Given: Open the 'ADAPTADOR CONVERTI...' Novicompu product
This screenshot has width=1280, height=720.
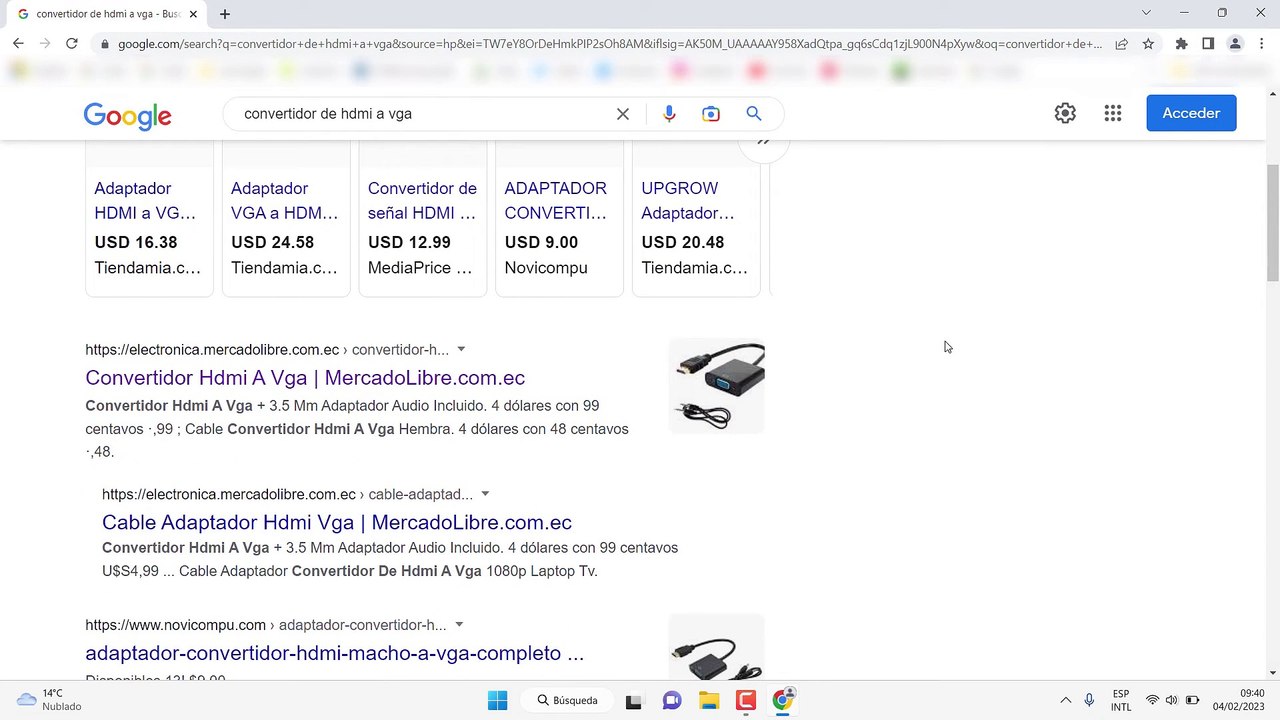Looking at the screenshot, I should 559,220.
